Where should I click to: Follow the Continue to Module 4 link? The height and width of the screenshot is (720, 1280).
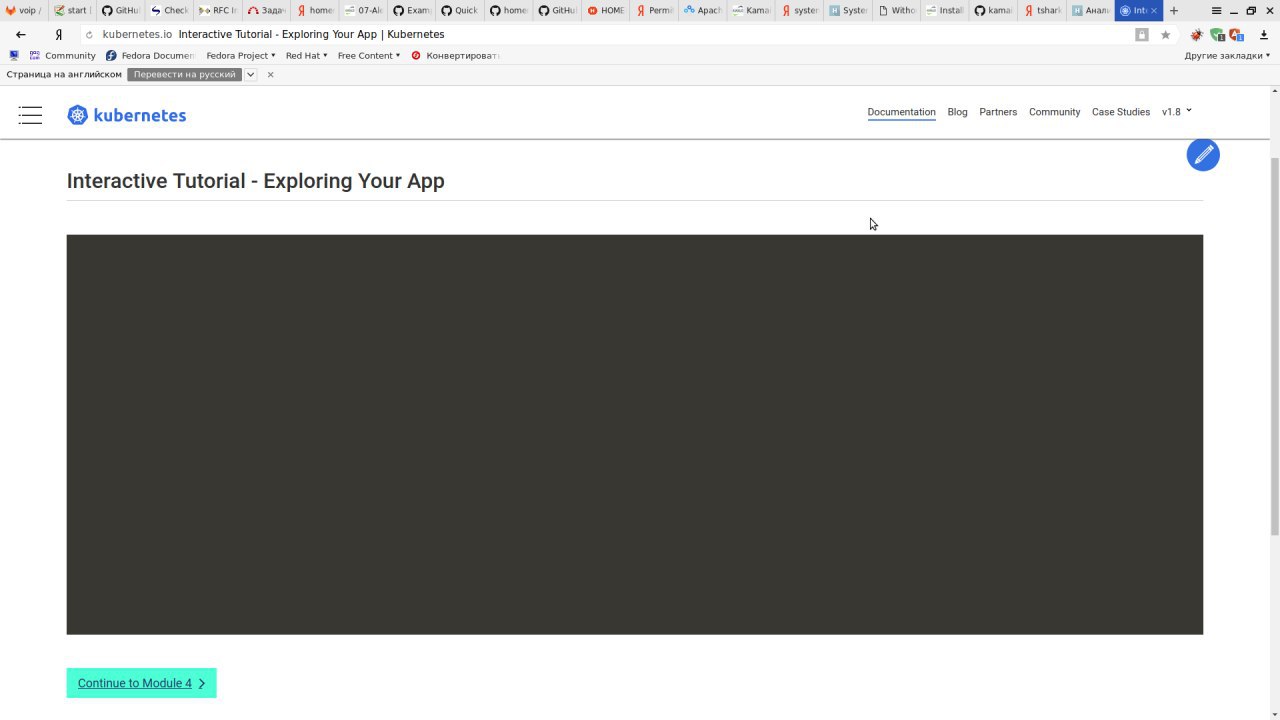141,683
